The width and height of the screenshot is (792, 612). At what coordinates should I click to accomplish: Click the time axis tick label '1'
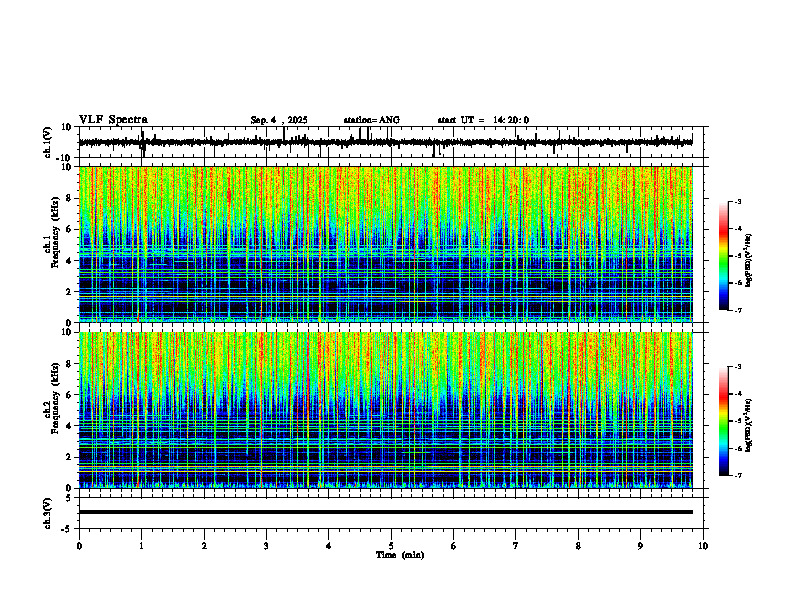coord(141,546)
